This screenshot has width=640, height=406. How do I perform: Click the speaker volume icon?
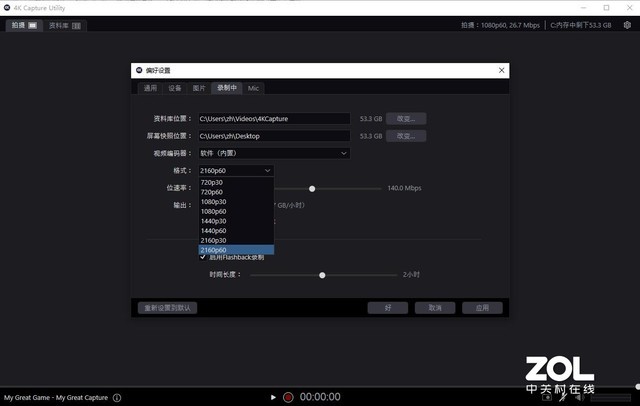pyautogui.click(x=580, y=397)
